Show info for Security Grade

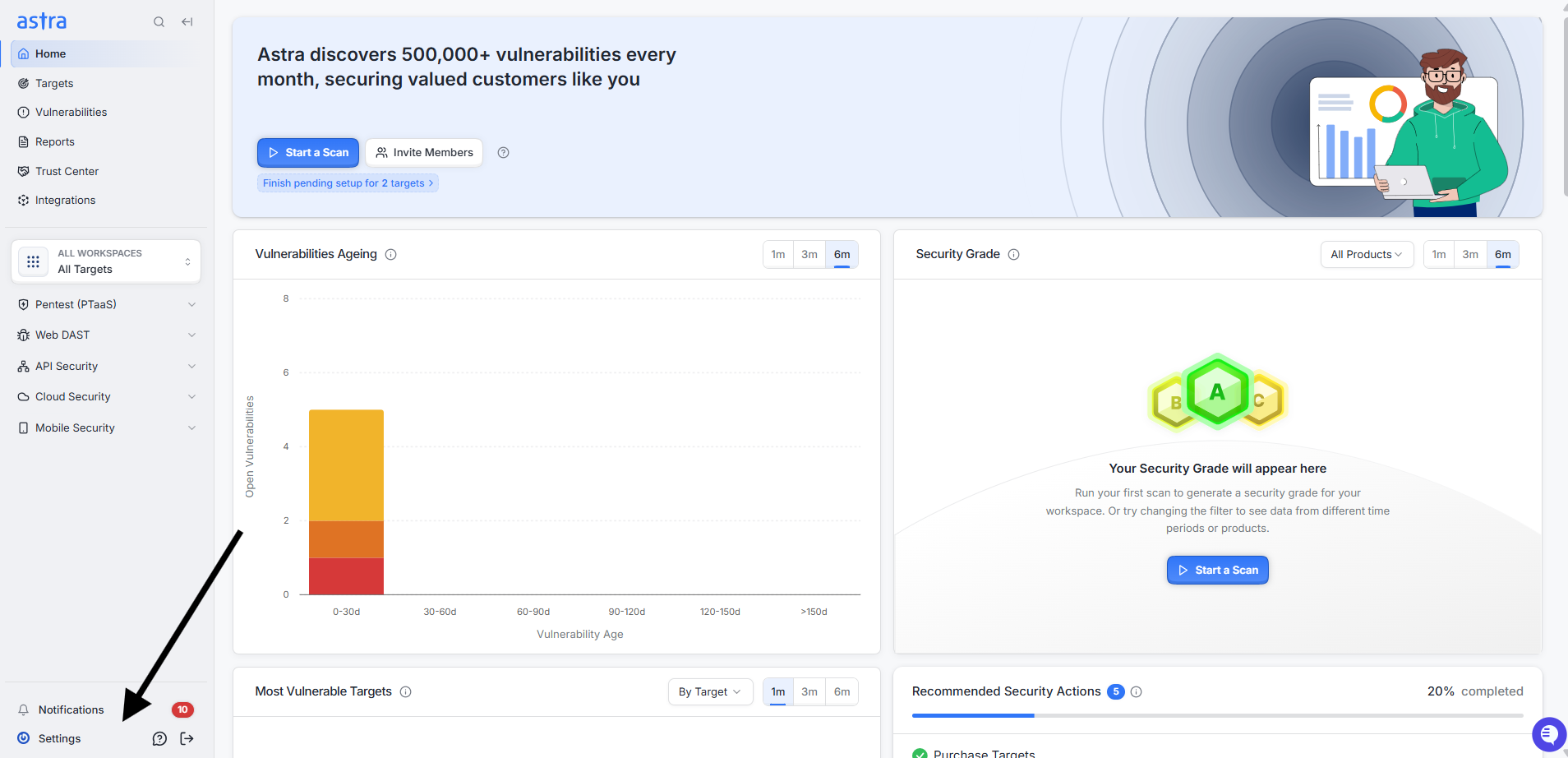pyautogui.click(x=1014, y=255)
